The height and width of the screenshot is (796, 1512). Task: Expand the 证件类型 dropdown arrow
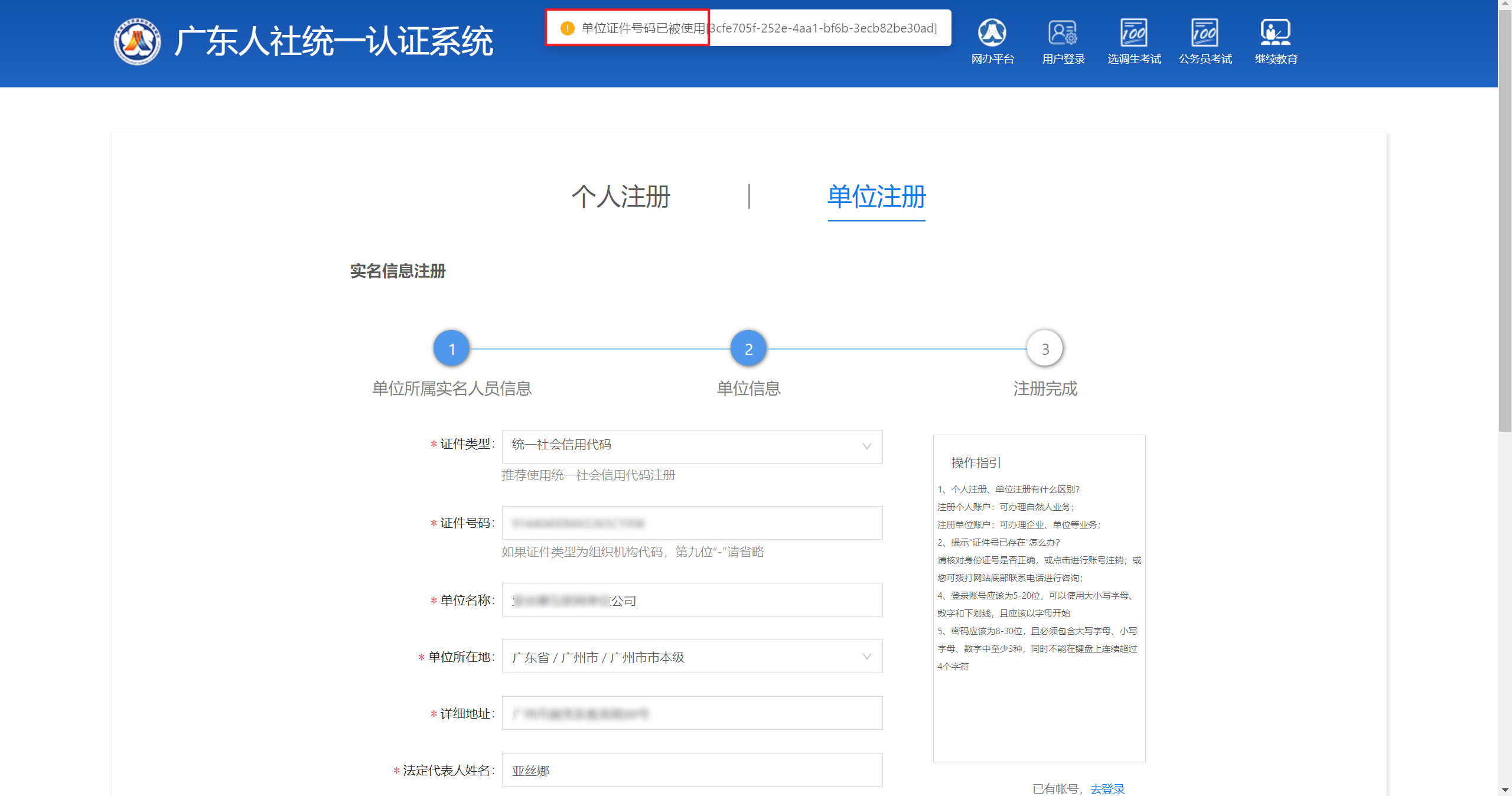point(866,446)
